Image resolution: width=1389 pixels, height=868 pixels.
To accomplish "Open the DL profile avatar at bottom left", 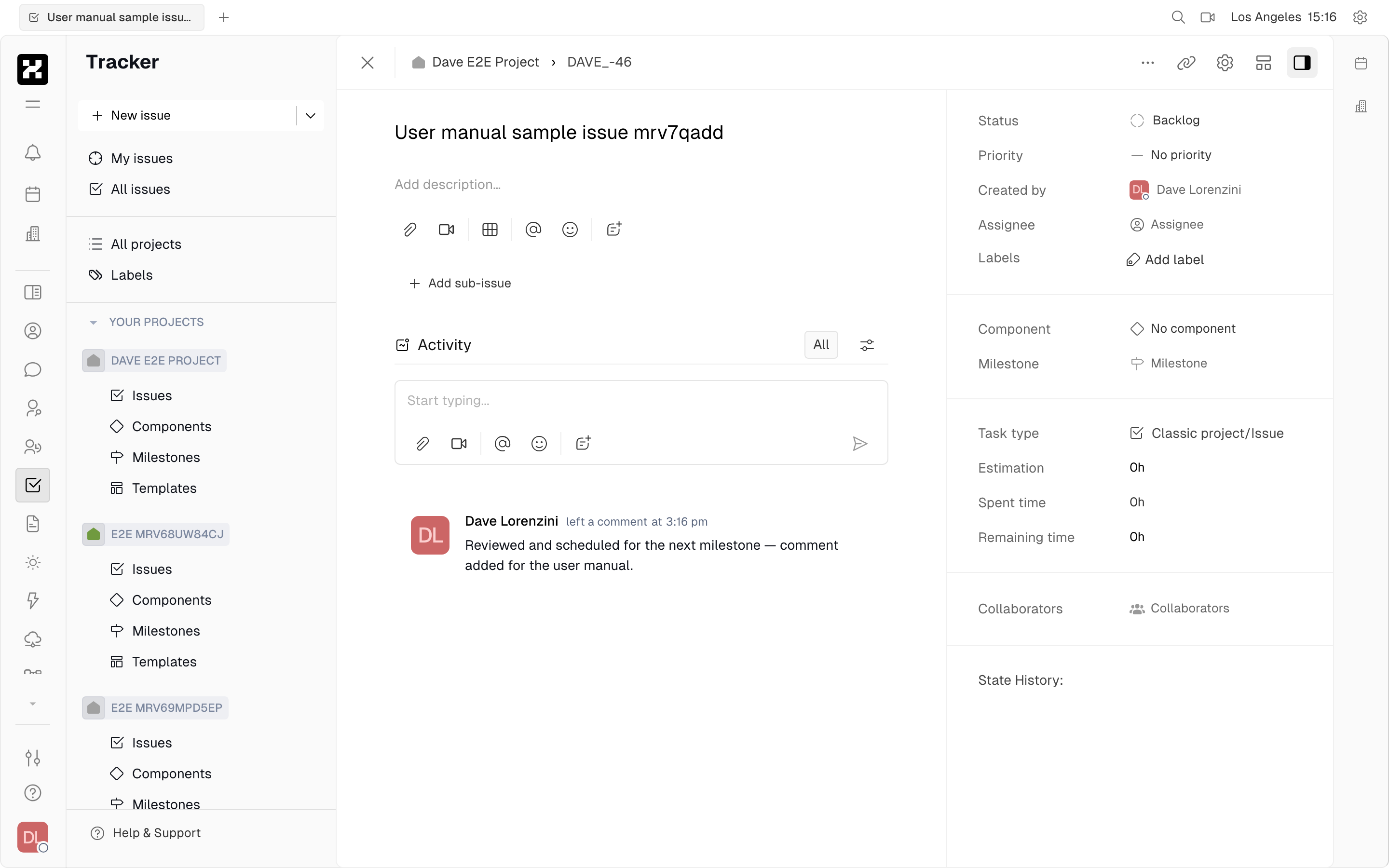I will coord(33,837).
